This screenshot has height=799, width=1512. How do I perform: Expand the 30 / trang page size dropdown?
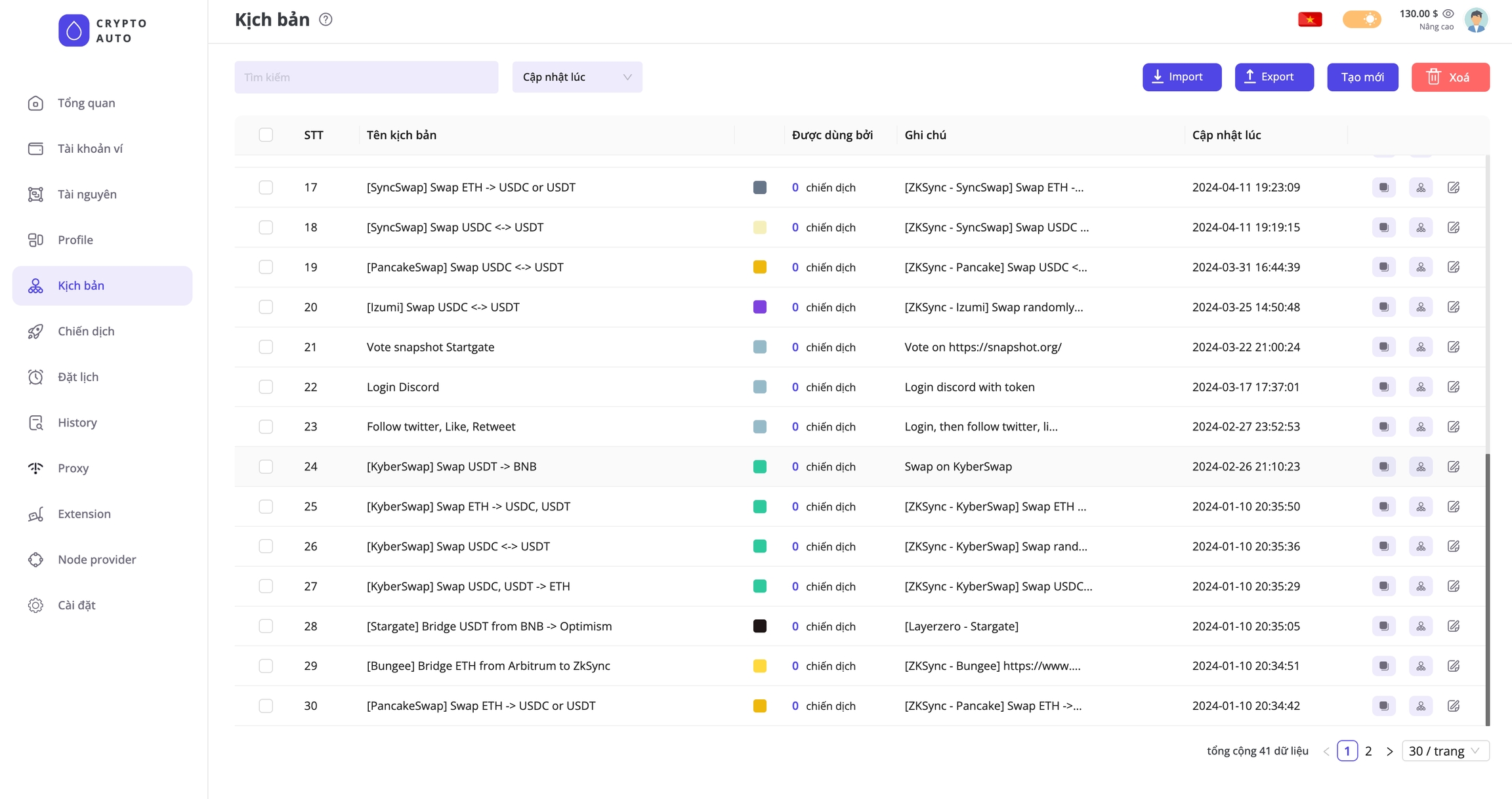pos(1445,751)
